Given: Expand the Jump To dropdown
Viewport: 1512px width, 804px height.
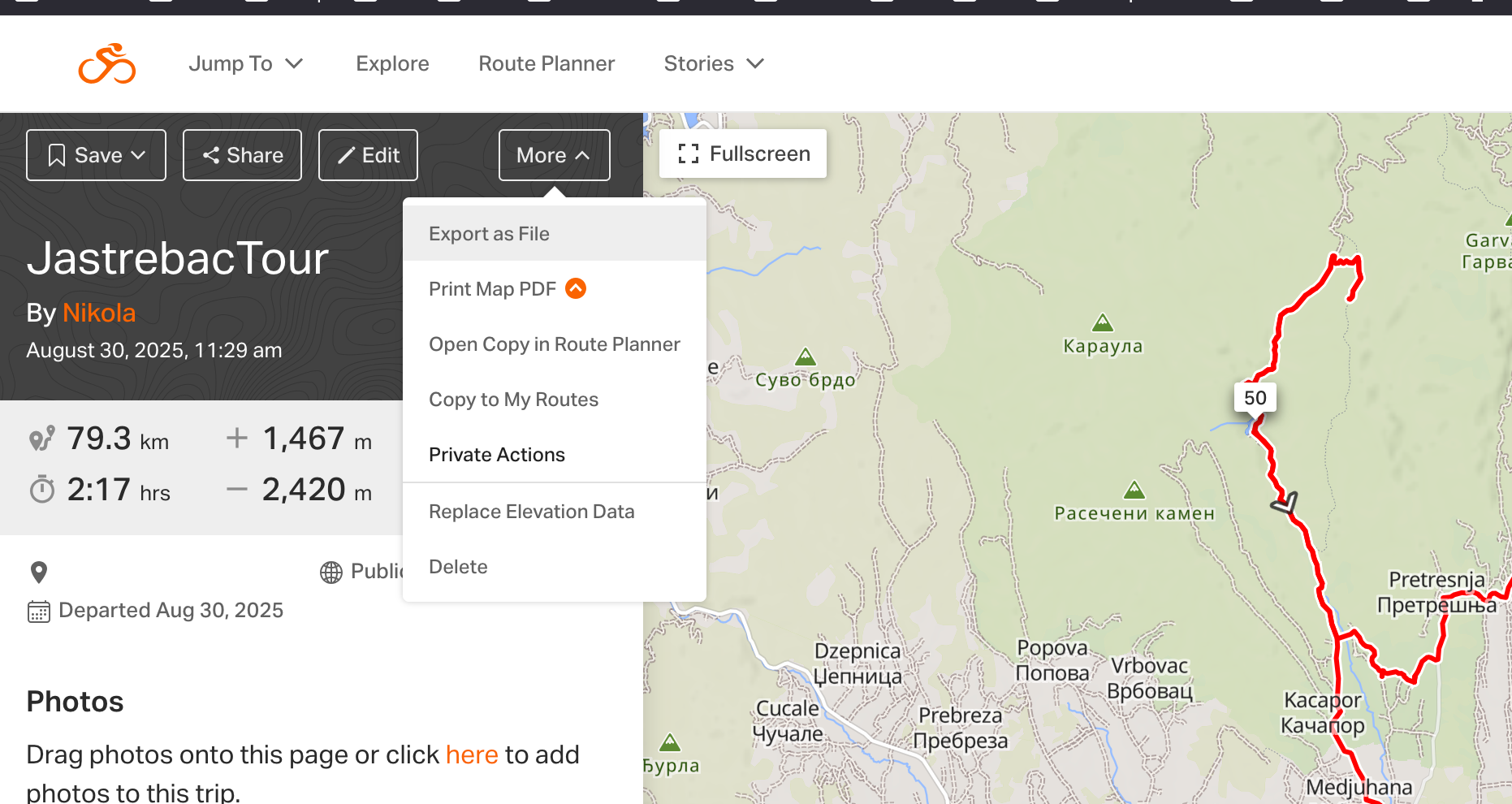Looking at the screenshot, I should (246, 63).
